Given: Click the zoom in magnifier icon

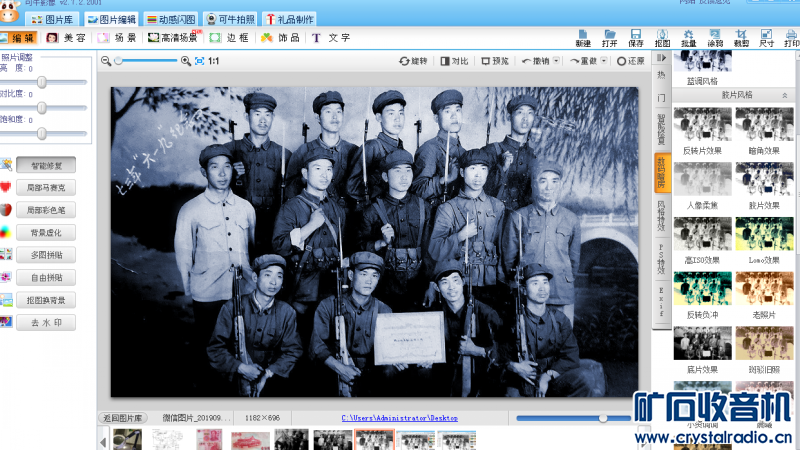Looking at the screenshot, I should [x=186, y=61].
